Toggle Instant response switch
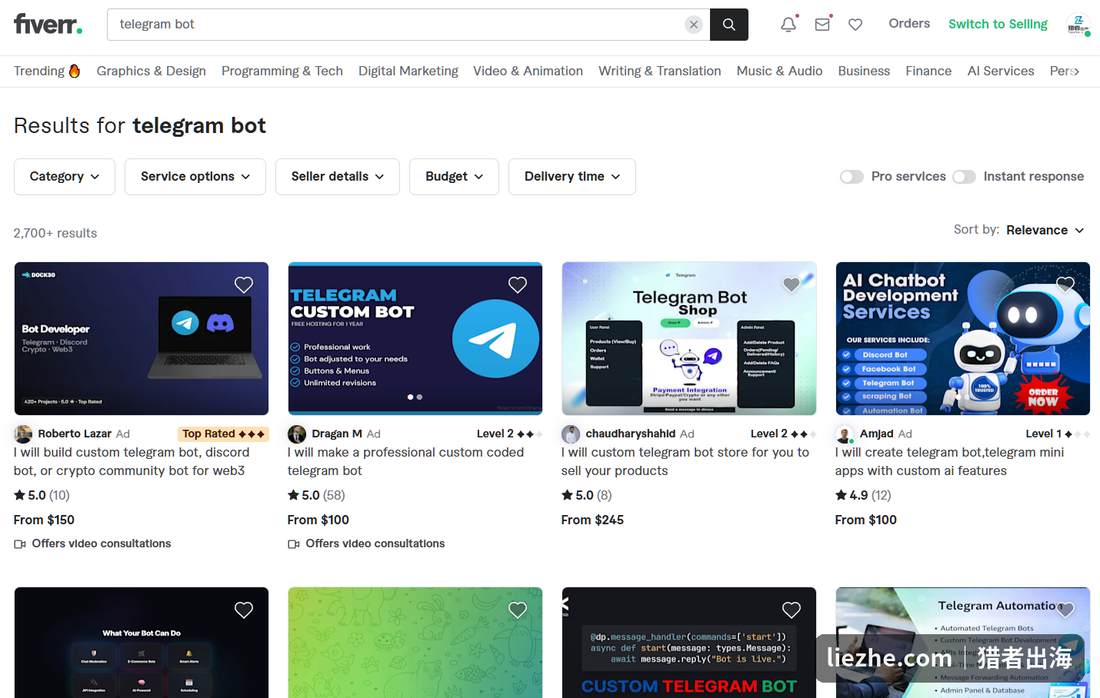Image resolution: width=1100 pixels, height=698 pixels. 964,177
